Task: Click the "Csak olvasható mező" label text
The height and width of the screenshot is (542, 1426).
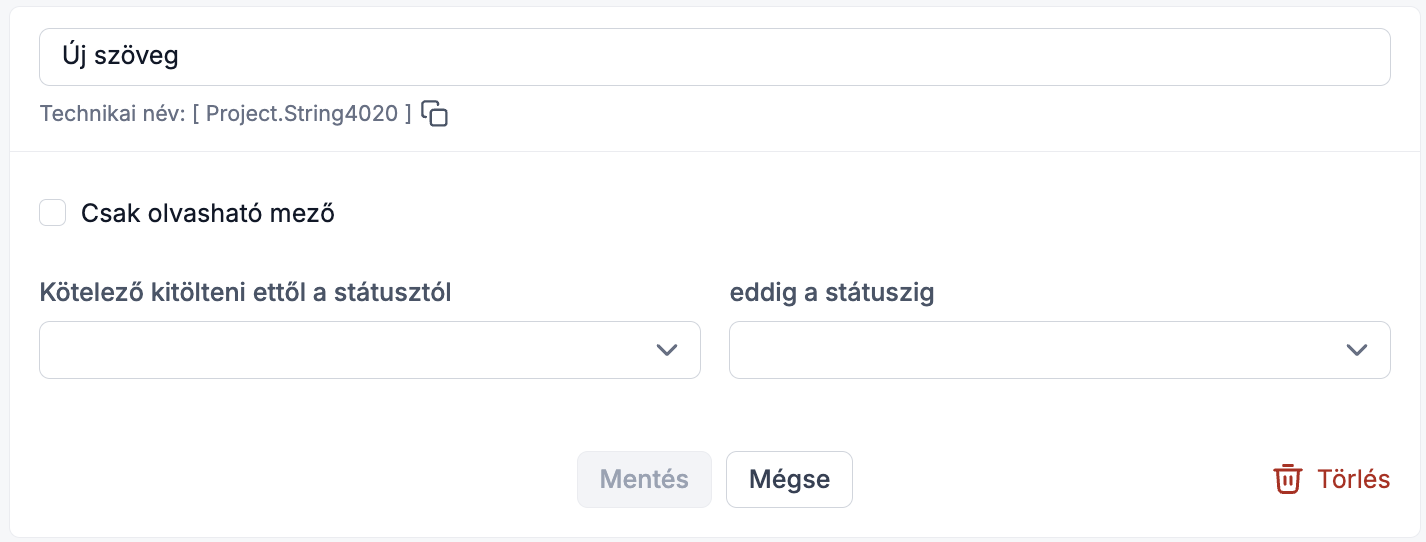Action: tap(208, 213)
